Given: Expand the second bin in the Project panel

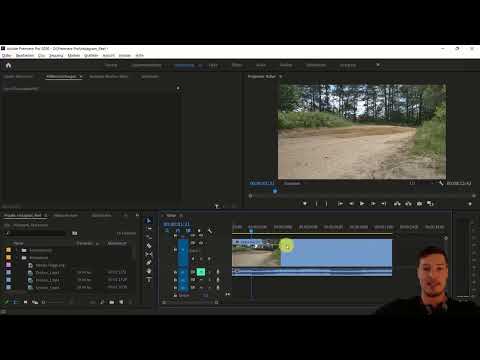Looking at the screenshot, I should [x=17, y=258].
